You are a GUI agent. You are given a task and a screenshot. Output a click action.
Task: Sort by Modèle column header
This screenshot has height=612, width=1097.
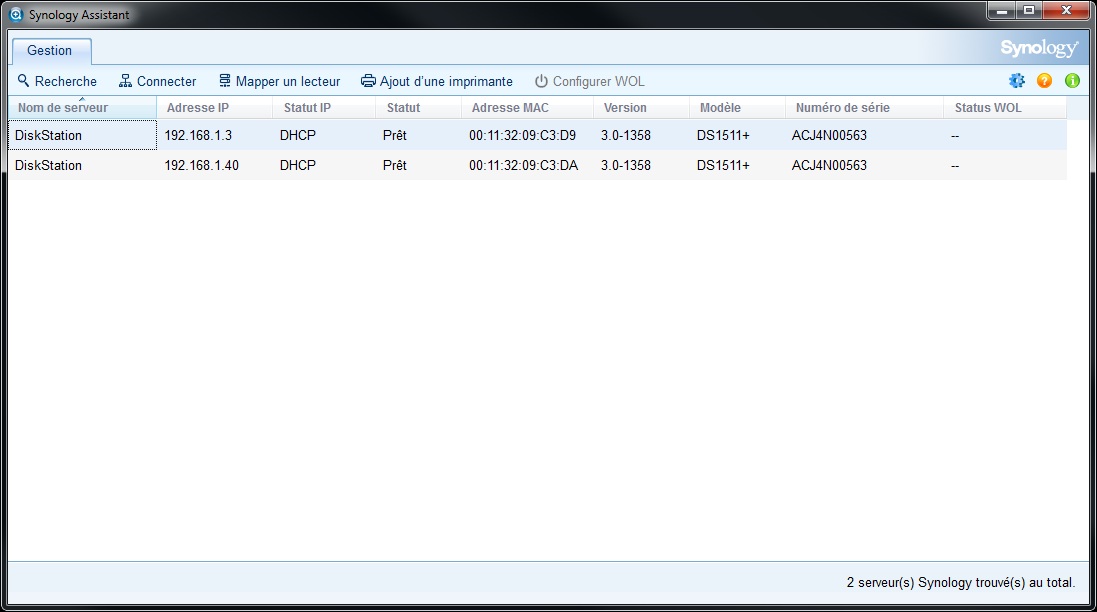(737, 108)
